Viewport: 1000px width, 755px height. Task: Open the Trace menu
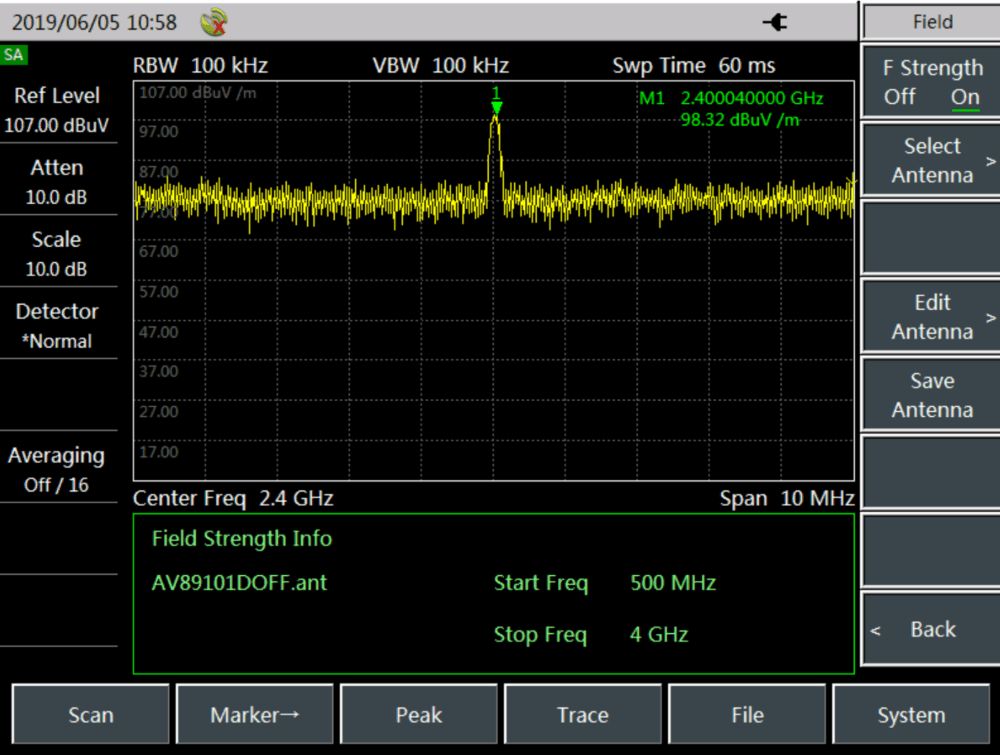click(x=583, y=715)
